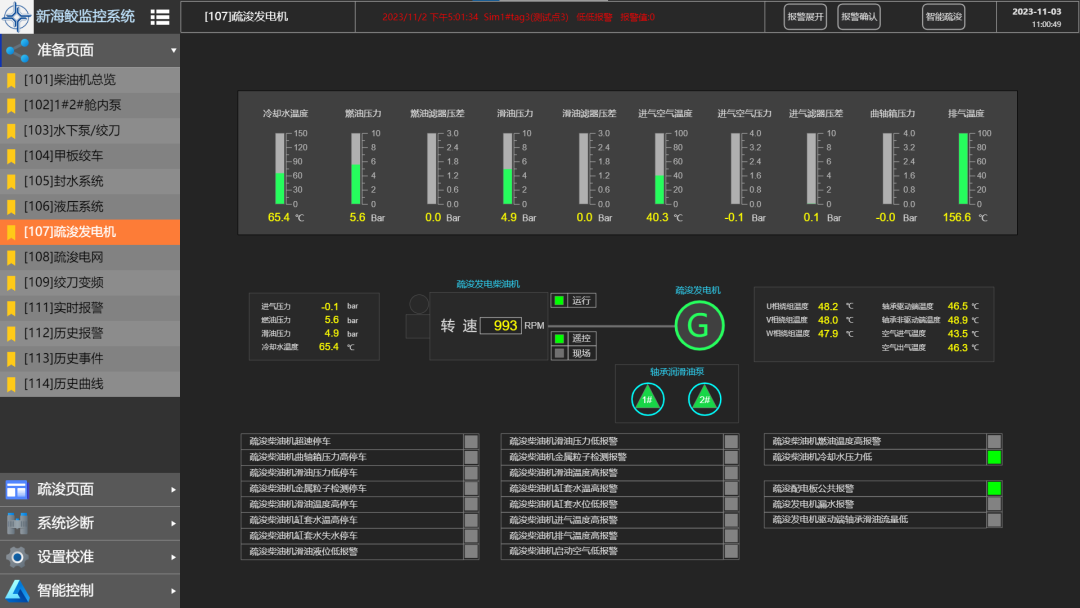Switch to 现场 local mode indicator
Viewport: 1080px width, 608px height.
coord(560,352)
